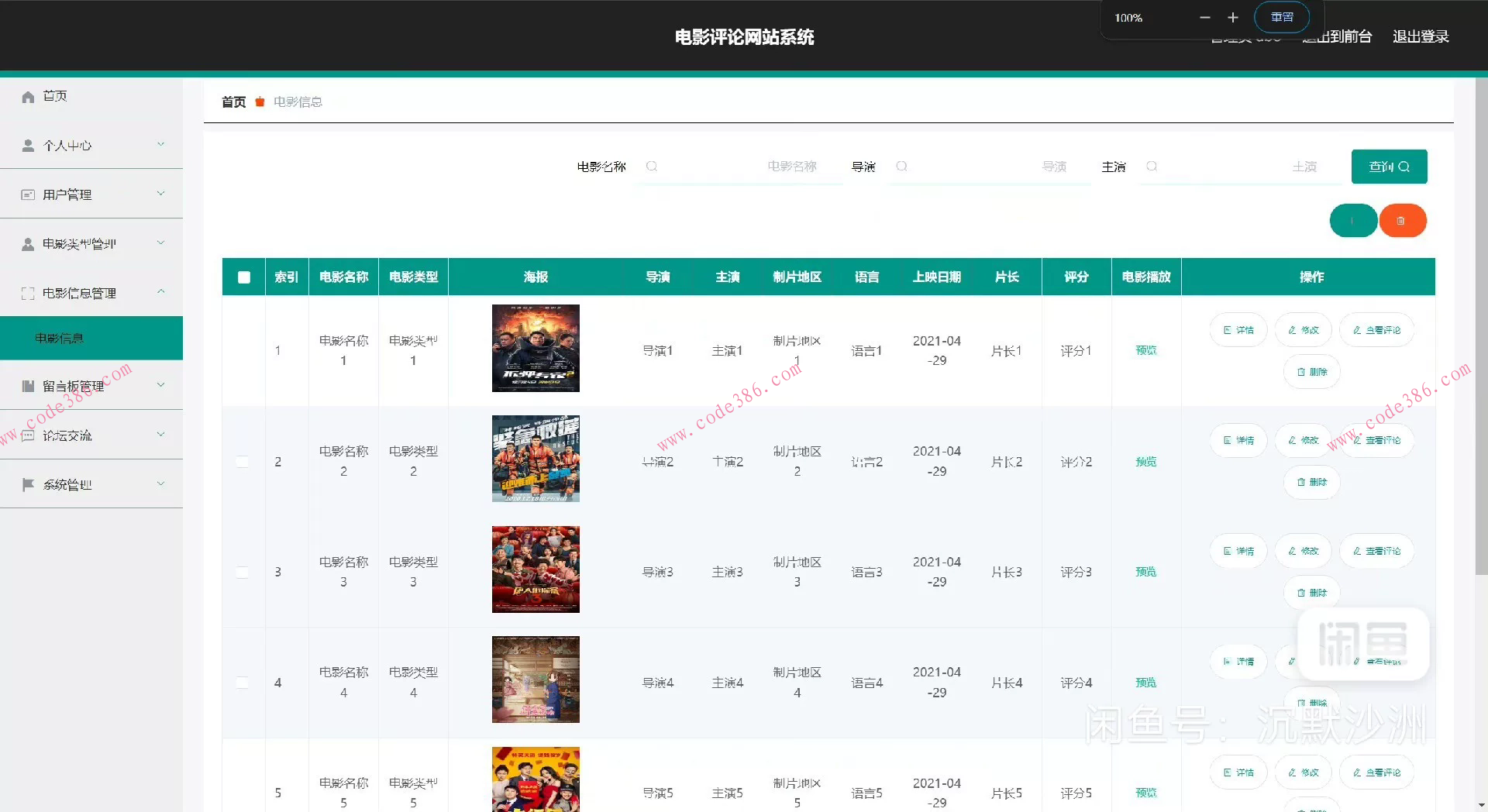Click the 查询 search button
Viewport: 1488px width, 812px height.
click(x=1389, y=167)
